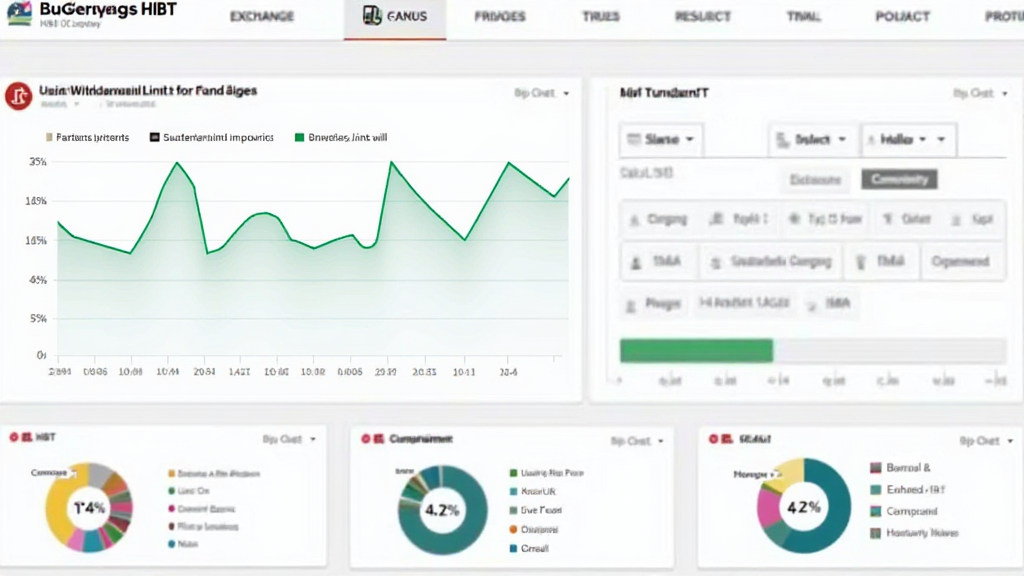Click the list icon inside the Slane dropdown
Screen dimensions: 1024x576
click(633, 140)
